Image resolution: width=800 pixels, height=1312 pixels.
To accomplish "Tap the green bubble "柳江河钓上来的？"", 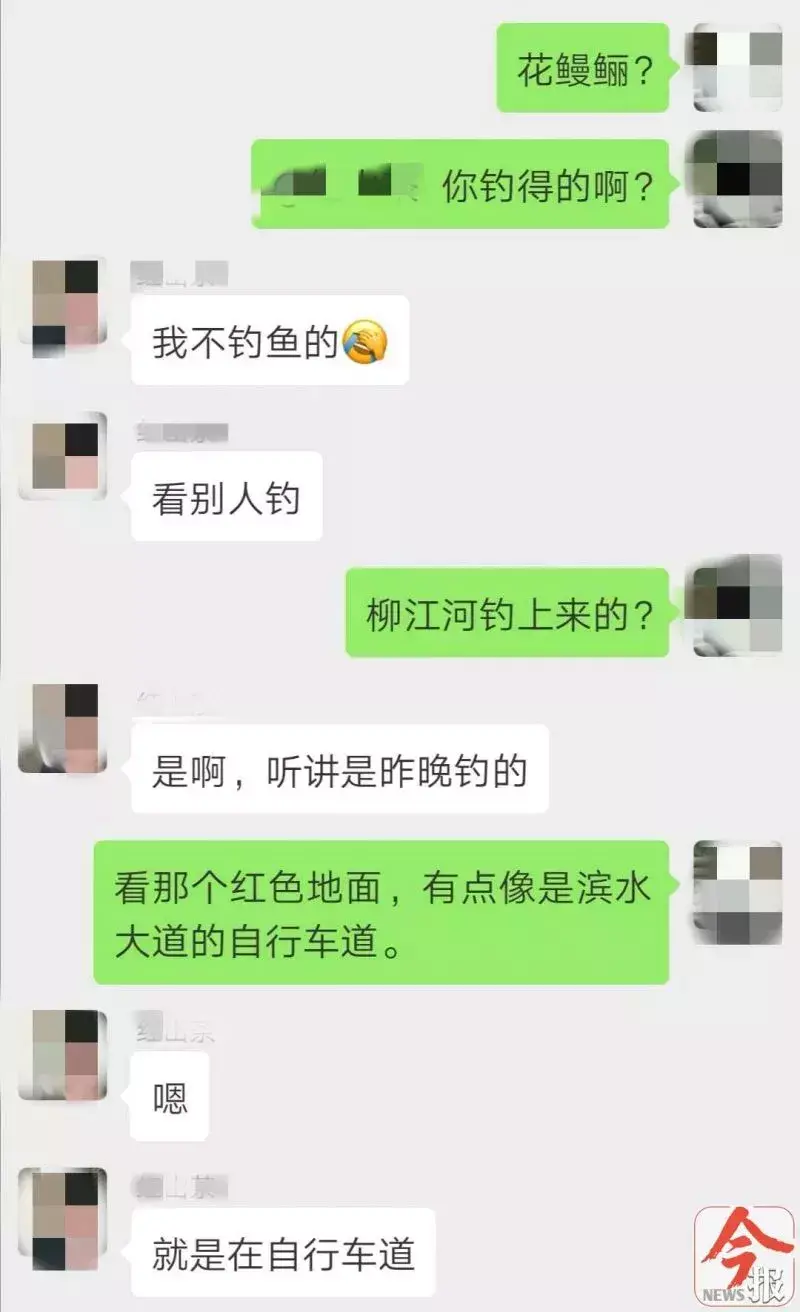I will tap(508, 613).
